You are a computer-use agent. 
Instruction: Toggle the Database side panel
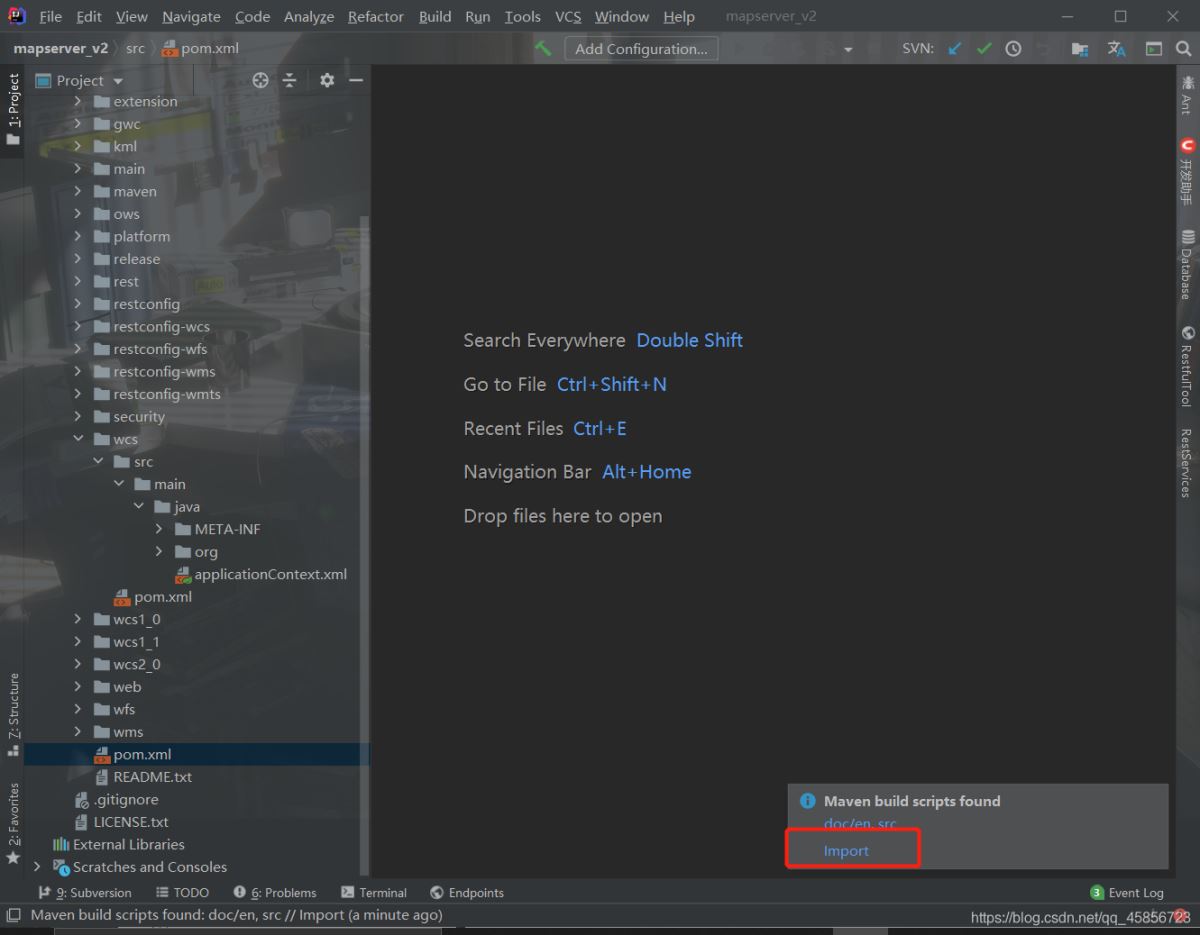pos(1187,263)
